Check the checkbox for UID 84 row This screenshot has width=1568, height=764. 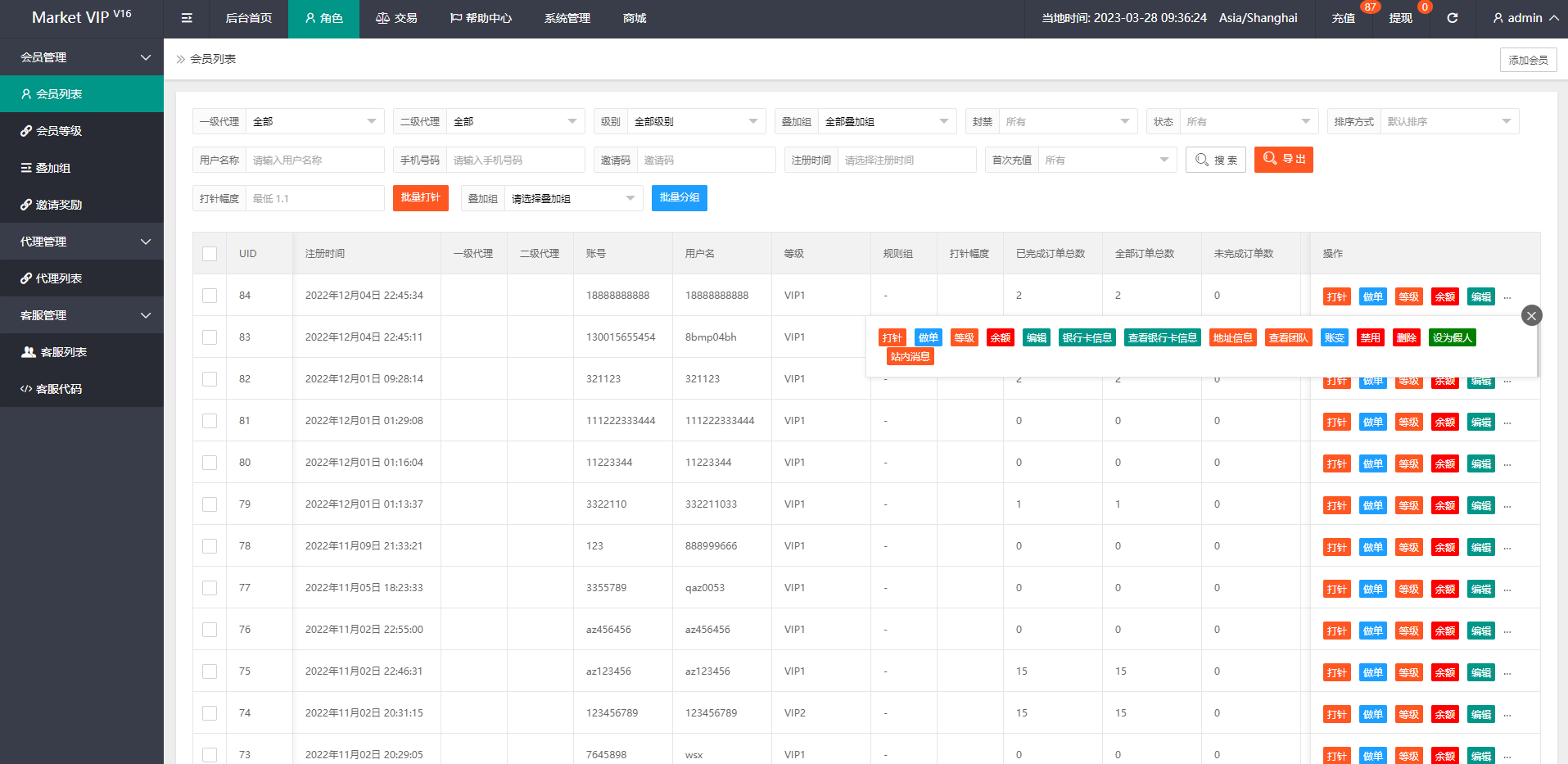(210, 296)
